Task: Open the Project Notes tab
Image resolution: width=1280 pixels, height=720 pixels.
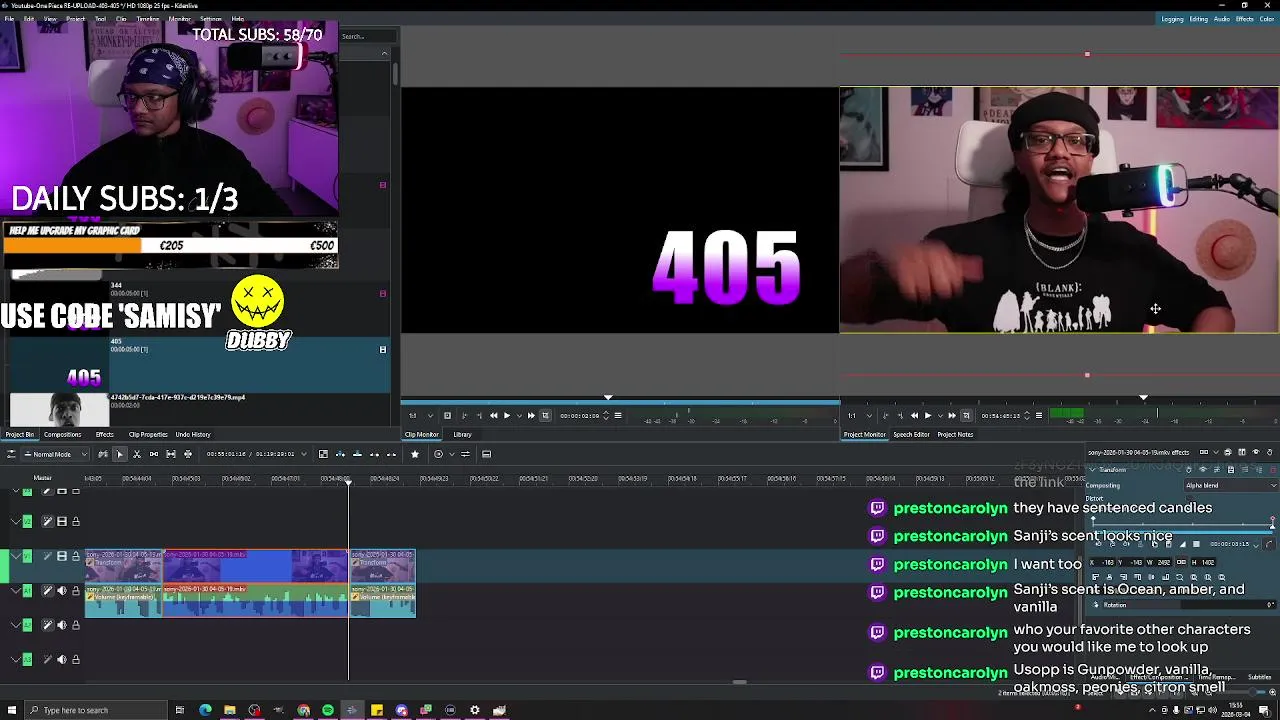Action: (955, 434)
